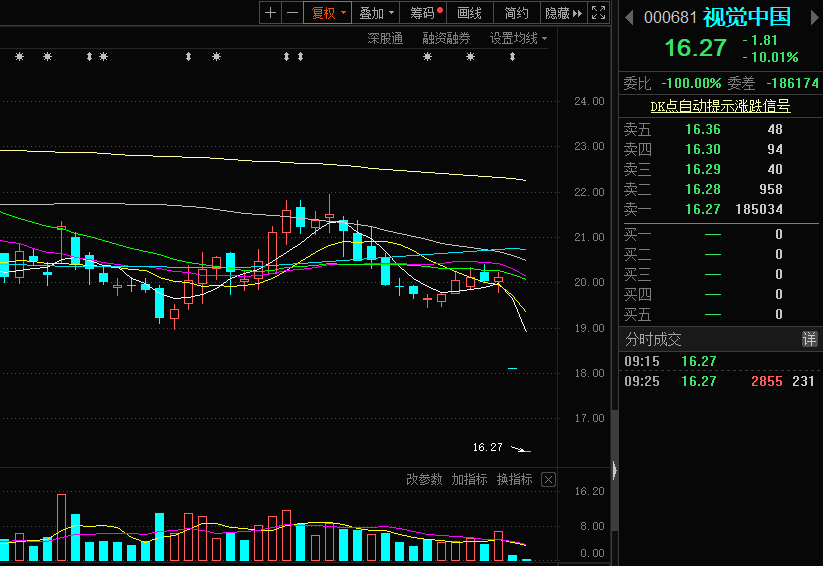Click the 换指标 button
This screenshot has height=566, width=823.
point(514,479)
